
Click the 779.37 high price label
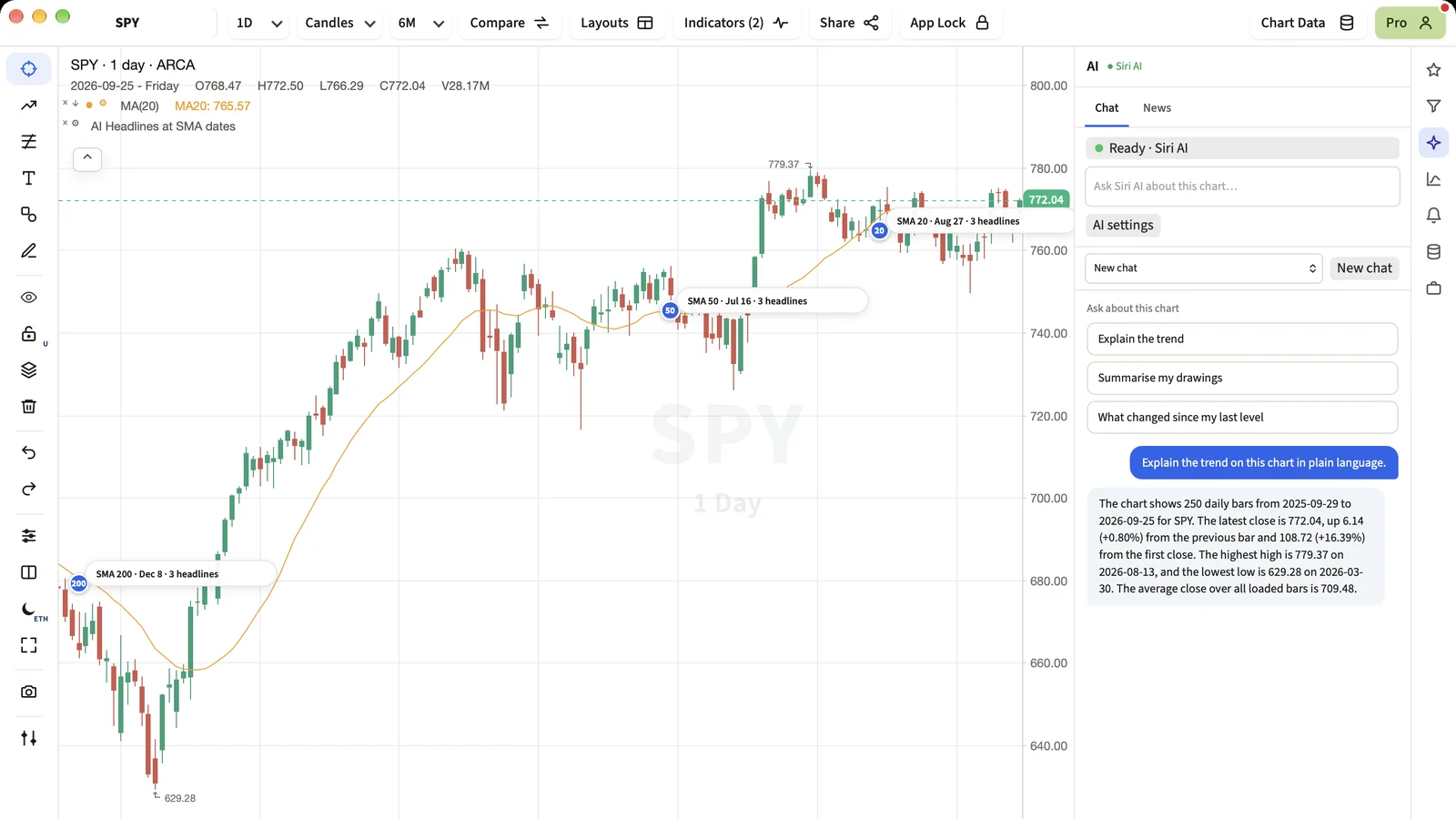pyautogui.click(x=784, y=165)
